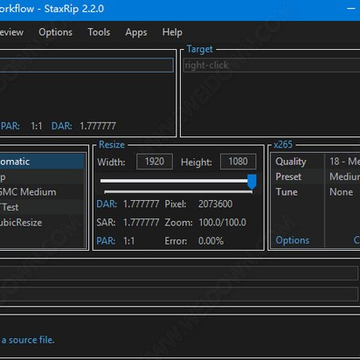Click the Resize Height field showing 1080
Viewport: 360px width, 360px height.
238,162
